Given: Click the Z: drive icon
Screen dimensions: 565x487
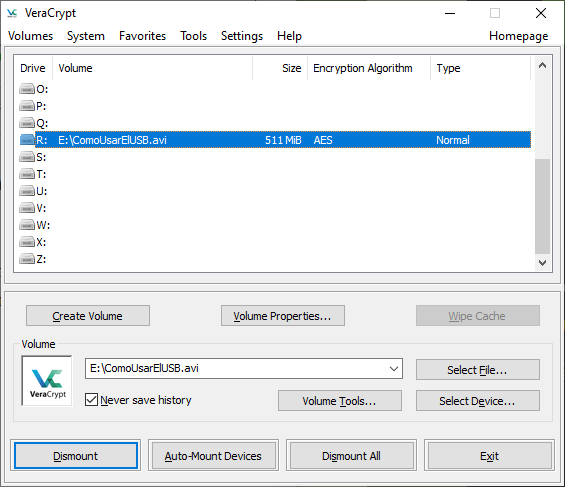Looking at the screenshot, I should [27, 259].
